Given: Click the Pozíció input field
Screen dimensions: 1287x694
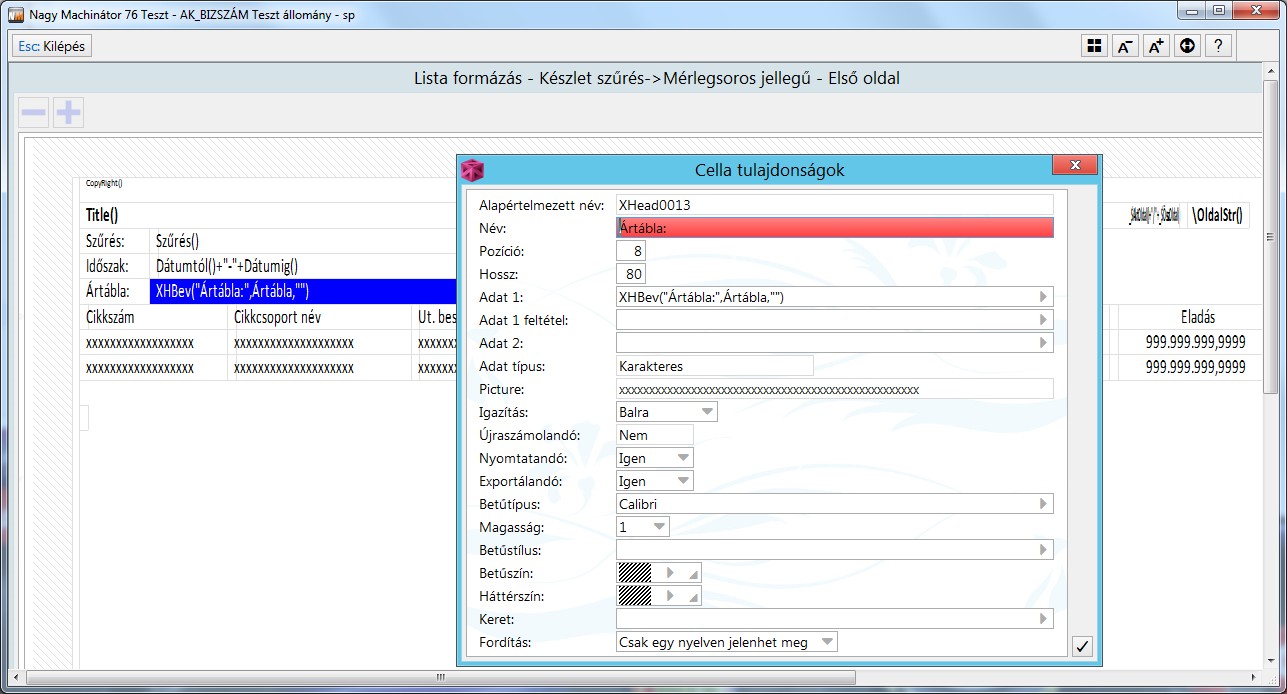Looking at the screenshot, I should (x=631, y=251).
